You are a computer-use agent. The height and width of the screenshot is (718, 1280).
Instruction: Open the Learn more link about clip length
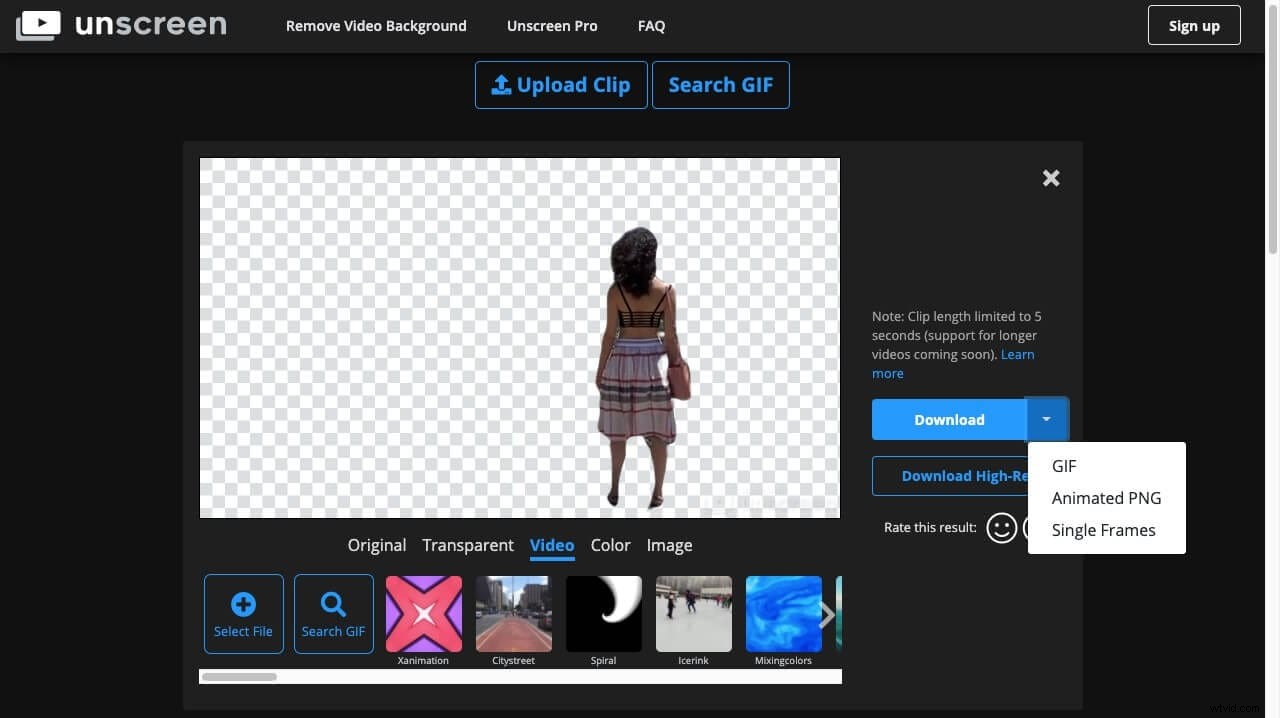tap(1017, 354)
